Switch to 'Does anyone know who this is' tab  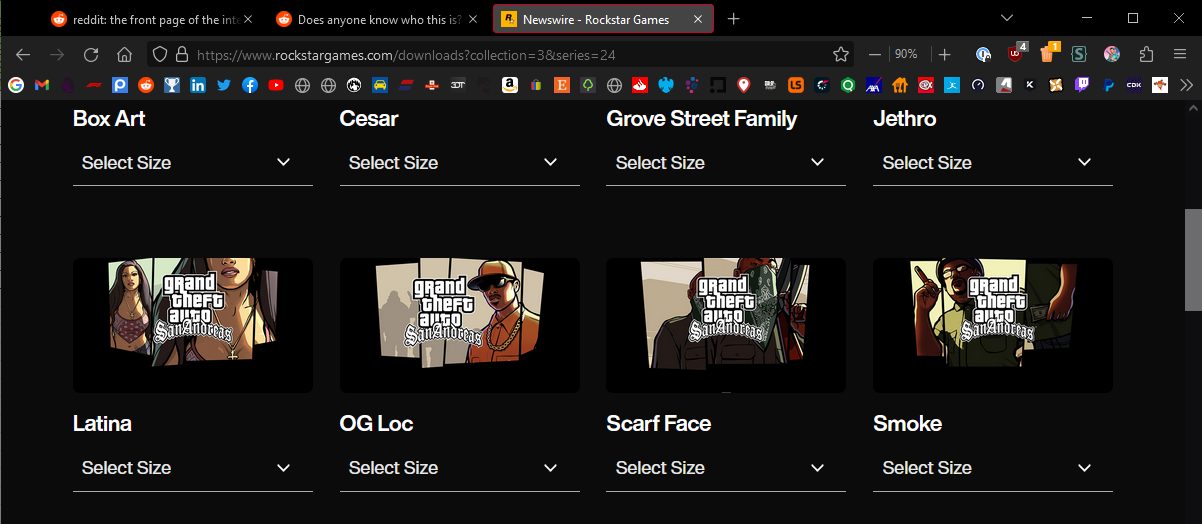[x=376, y=19]
